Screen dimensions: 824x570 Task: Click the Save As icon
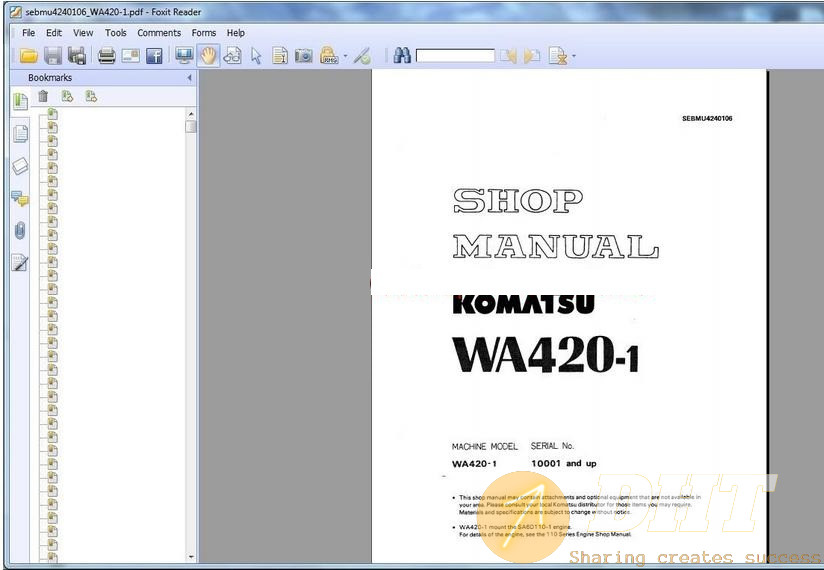(x=77, y=56)
